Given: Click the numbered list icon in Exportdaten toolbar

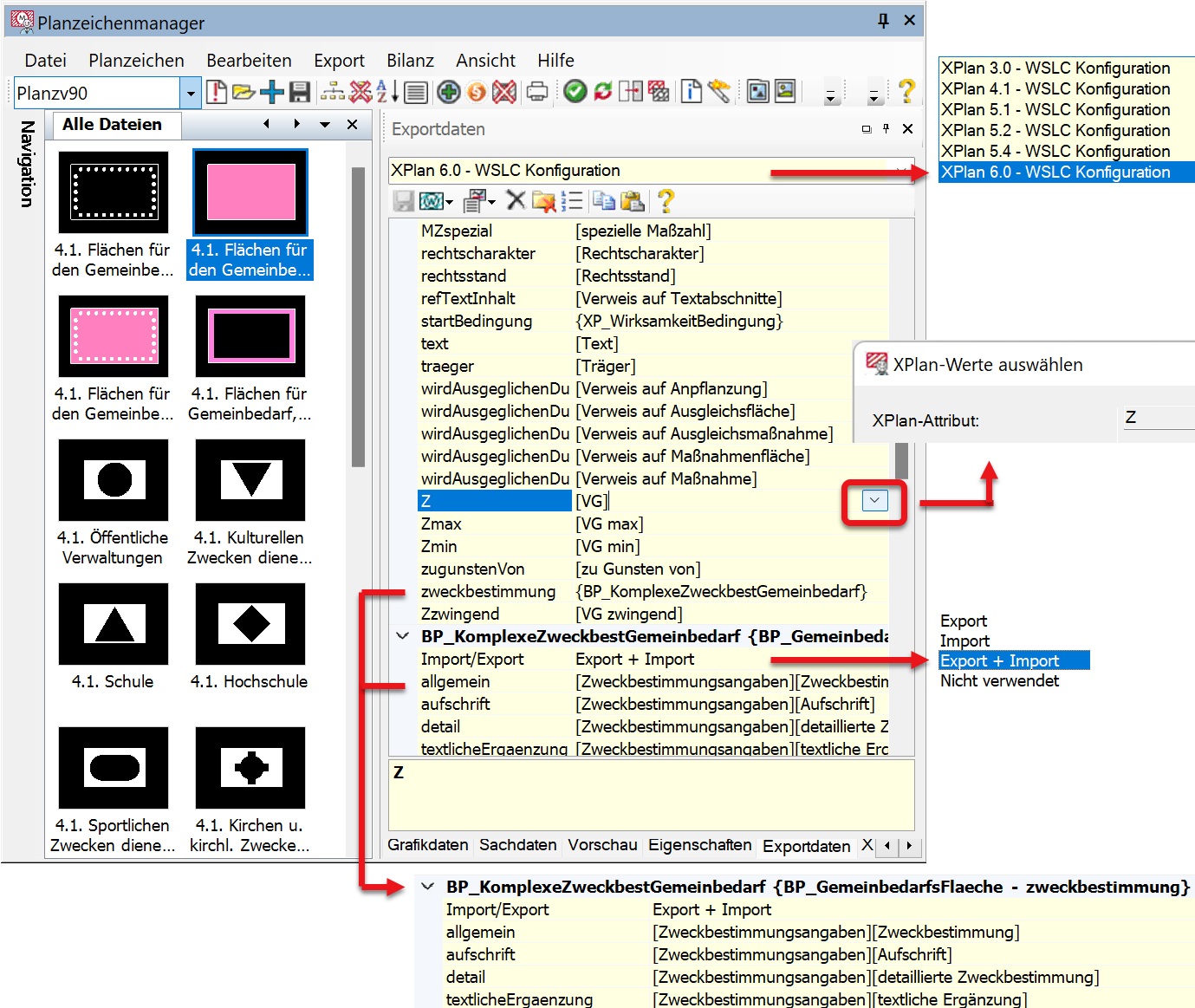Looking at the screenshot, I should [x=572, y=201].
